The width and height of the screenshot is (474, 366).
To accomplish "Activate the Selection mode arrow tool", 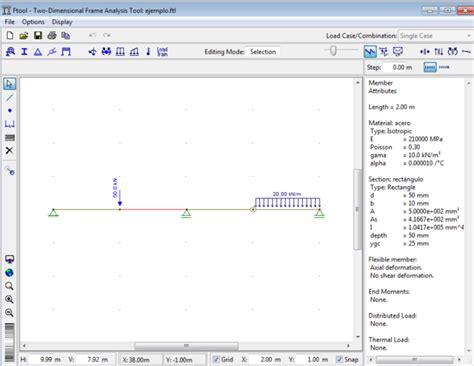I will [9, 84].
